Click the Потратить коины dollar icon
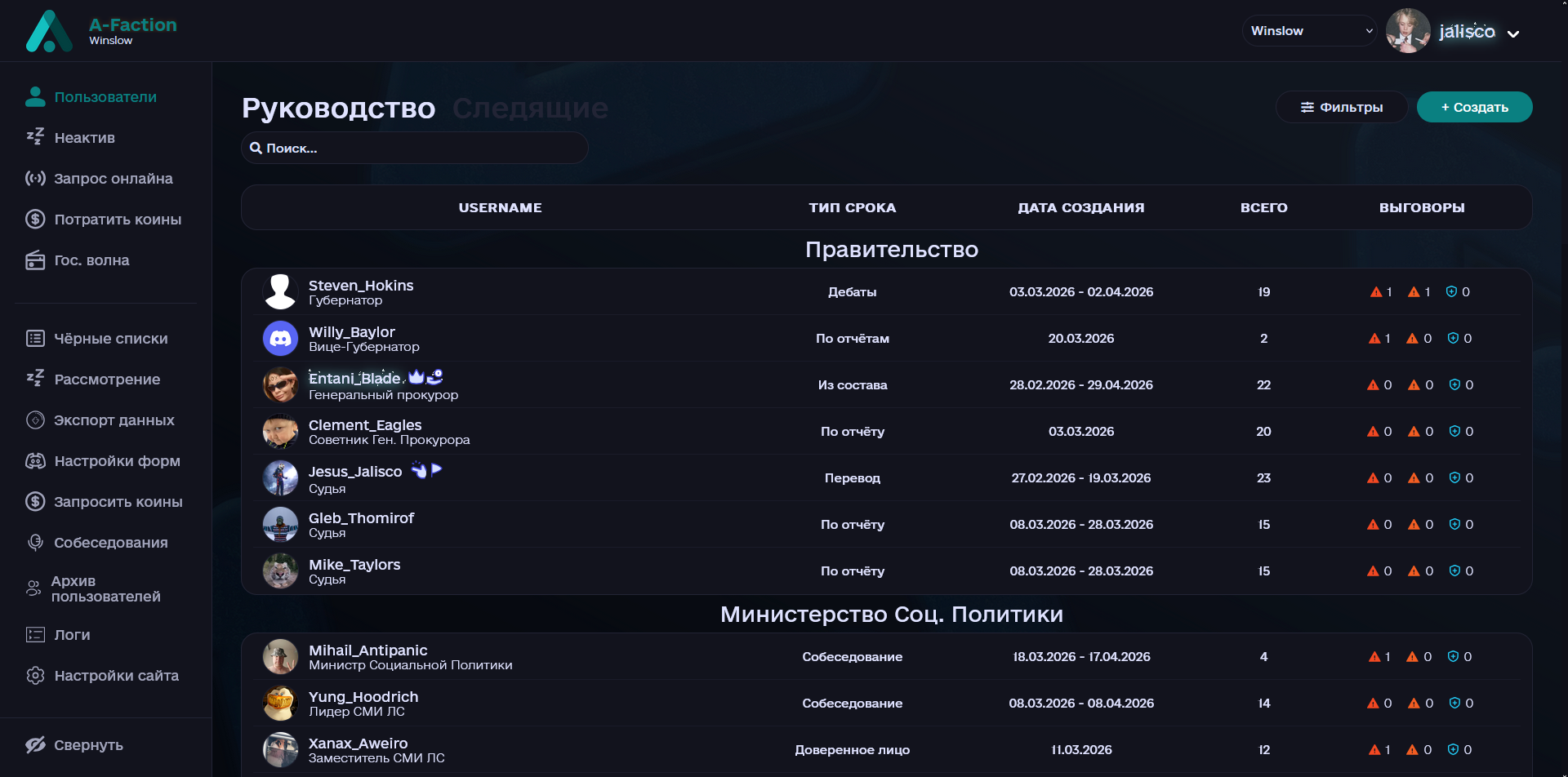 pyautogui.click(x=35, y=219)
